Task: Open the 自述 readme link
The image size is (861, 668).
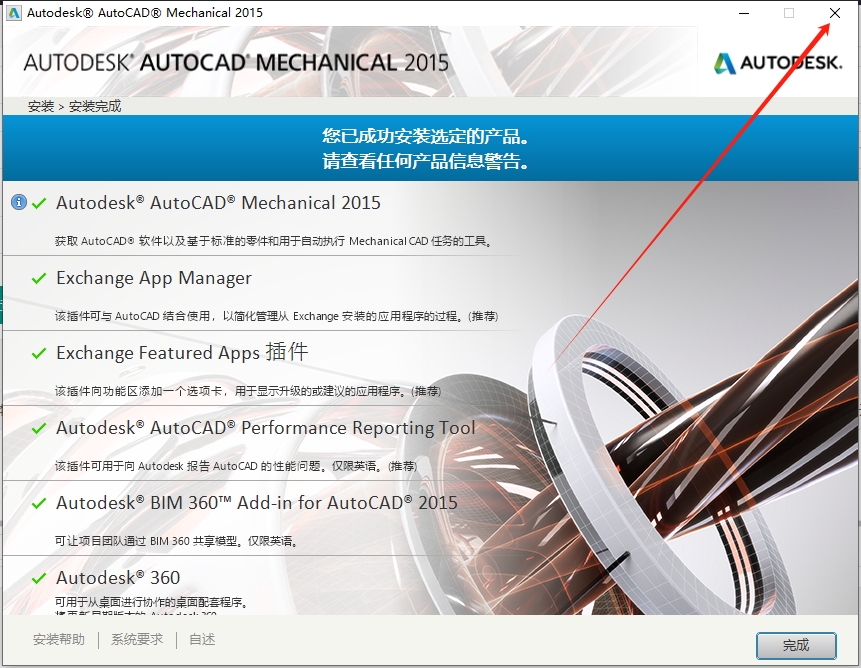Action: [202, 640]
